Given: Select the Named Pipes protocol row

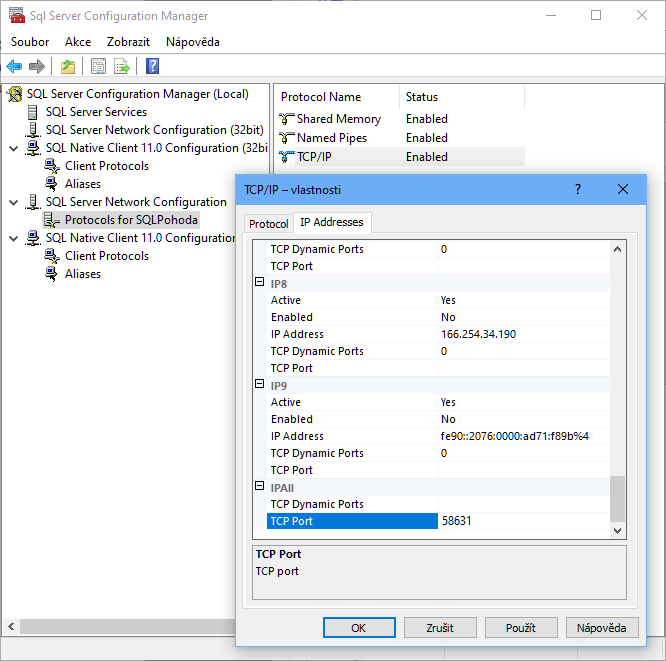Looking at the screenshot, I should [401, 138].
